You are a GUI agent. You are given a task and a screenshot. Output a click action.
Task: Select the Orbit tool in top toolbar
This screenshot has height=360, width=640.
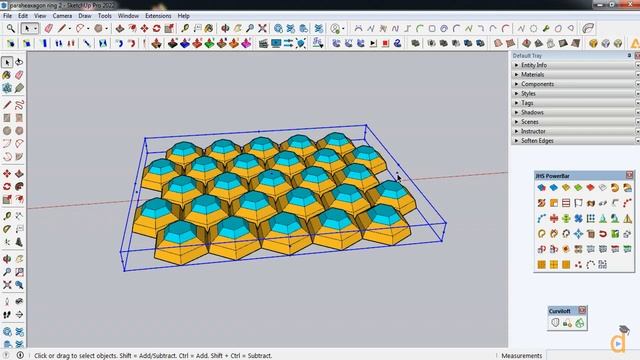pyautogui.click(x=225, y=29)
